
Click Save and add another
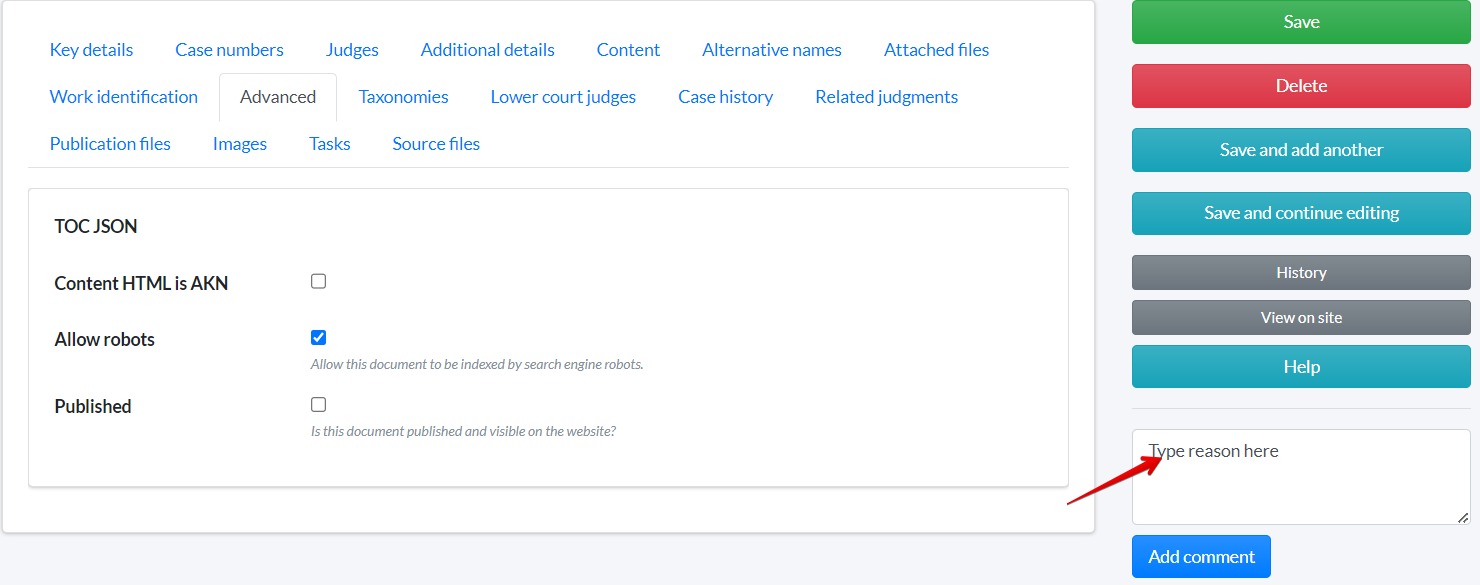(x=1301, y=150)
